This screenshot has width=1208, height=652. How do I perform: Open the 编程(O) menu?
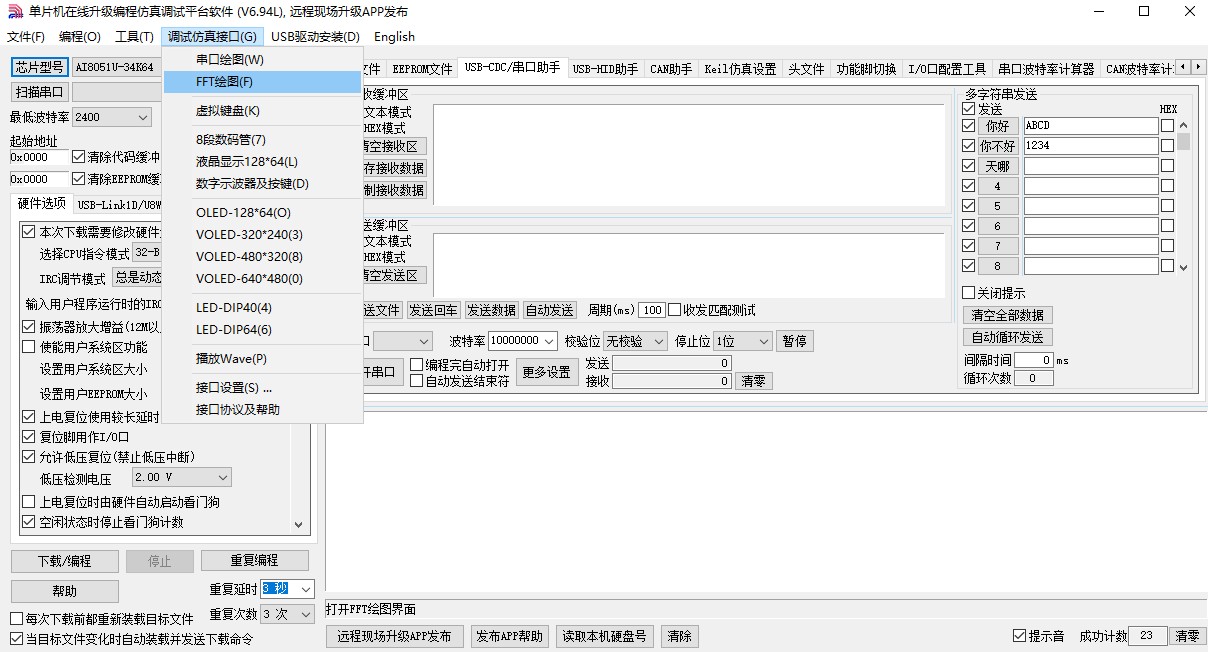pyautogui.click(x=80, y=37)
